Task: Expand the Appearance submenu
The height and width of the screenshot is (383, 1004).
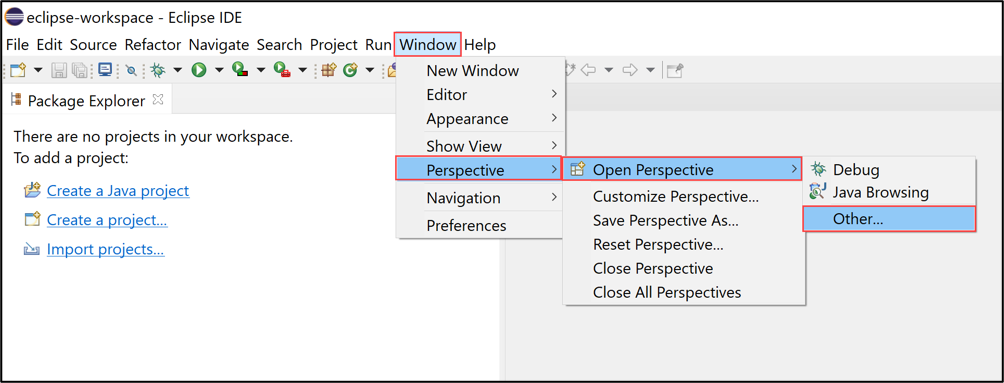Action: pyautogui.click(x=479, y=119)
